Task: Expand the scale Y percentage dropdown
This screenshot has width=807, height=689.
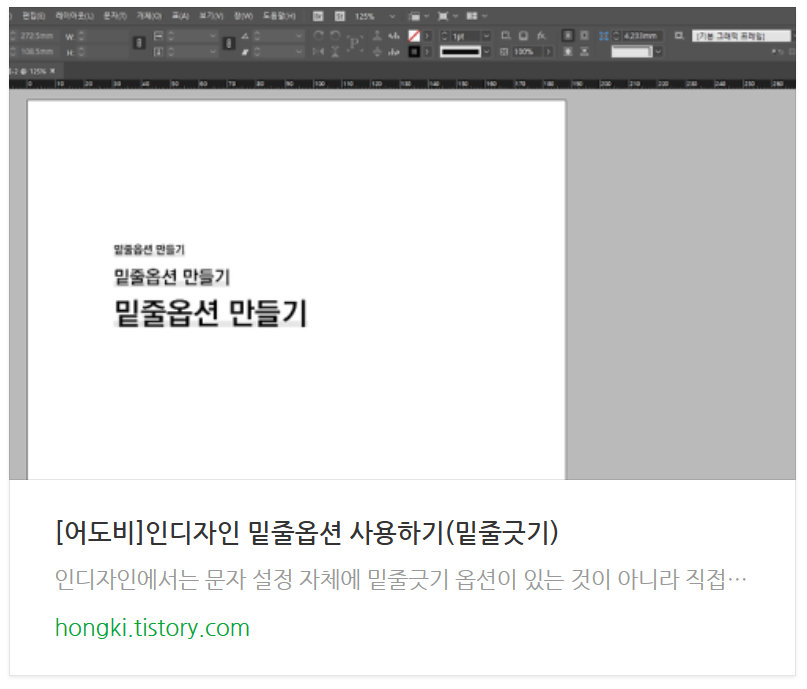Action: pos(213,52)
